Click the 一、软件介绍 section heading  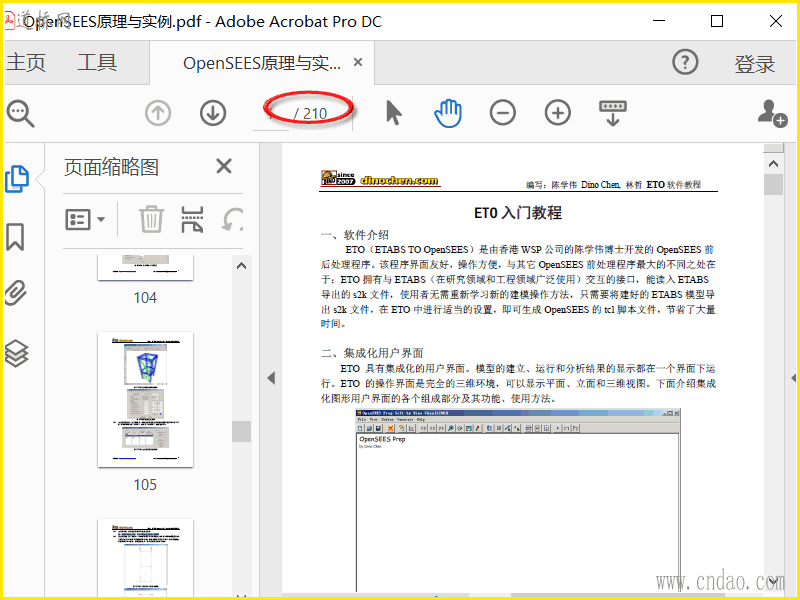355,235
